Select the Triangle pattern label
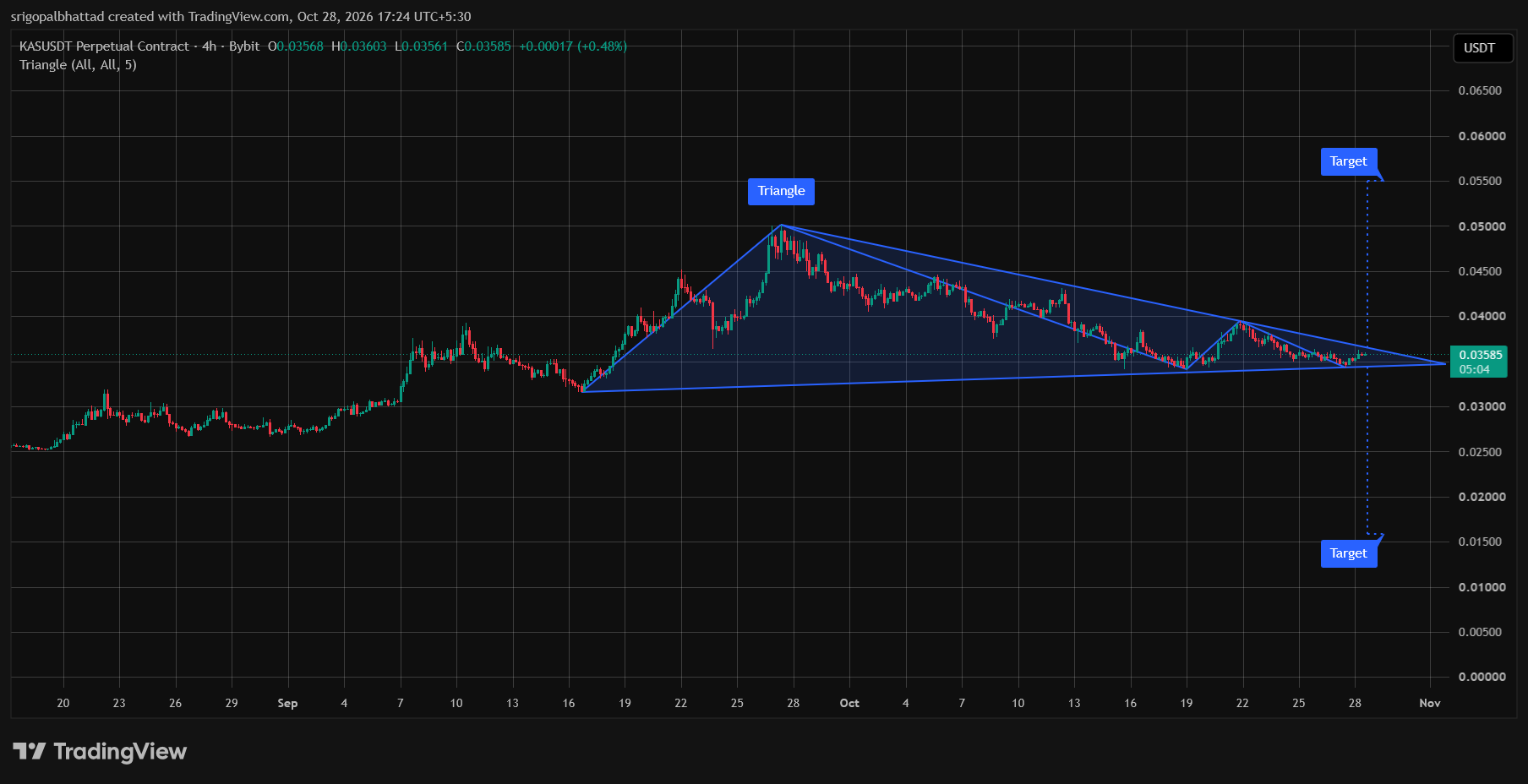The image size is (1528, 784). tap(781, 191)
